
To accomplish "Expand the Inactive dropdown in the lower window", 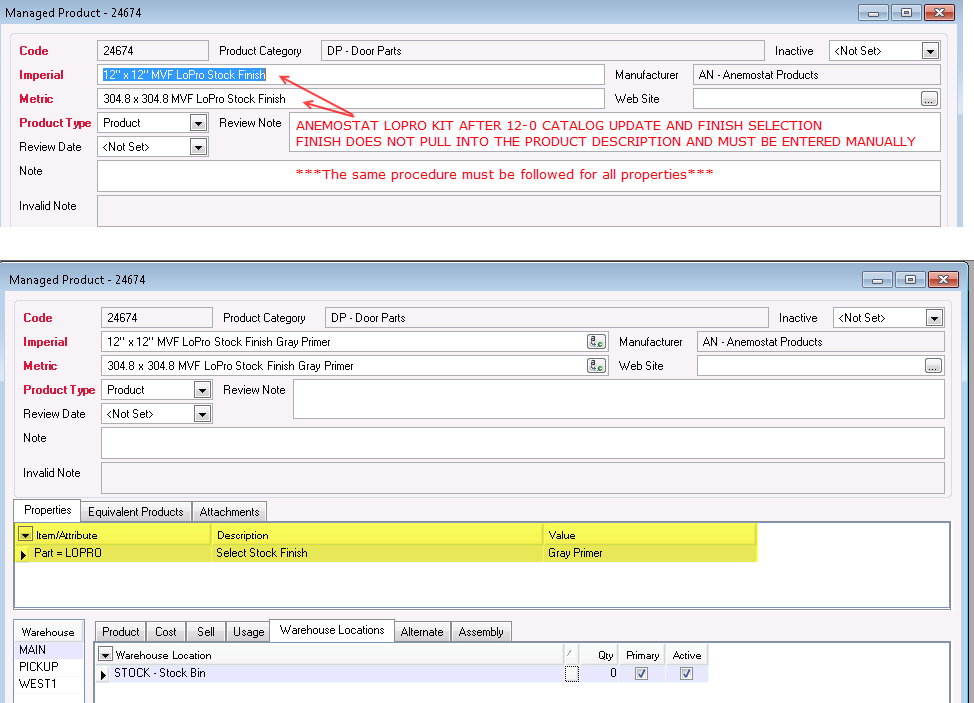I will click(933, 318).
